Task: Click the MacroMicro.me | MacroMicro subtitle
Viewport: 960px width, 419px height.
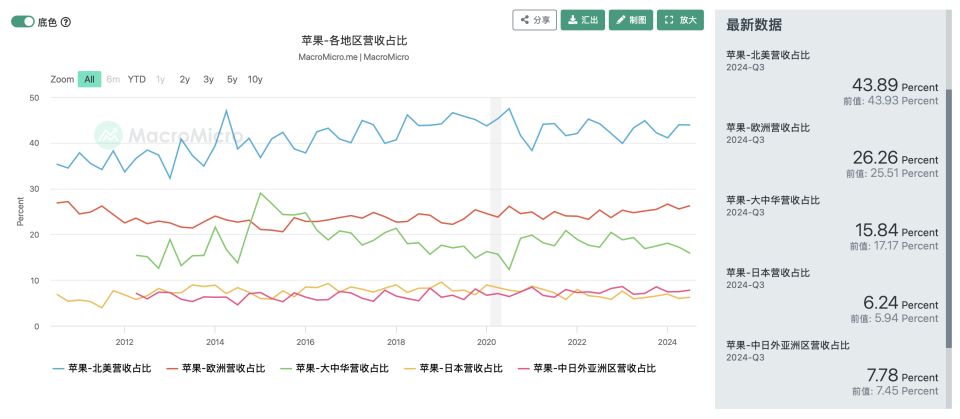Action: 354,57
